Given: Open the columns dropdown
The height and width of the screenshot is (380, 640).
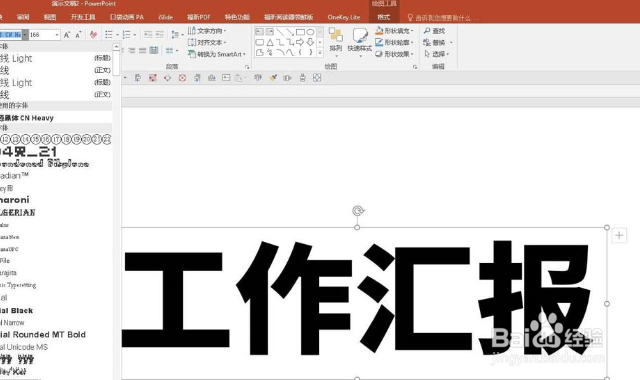Looking at the screenshot, I should (172, 51).
